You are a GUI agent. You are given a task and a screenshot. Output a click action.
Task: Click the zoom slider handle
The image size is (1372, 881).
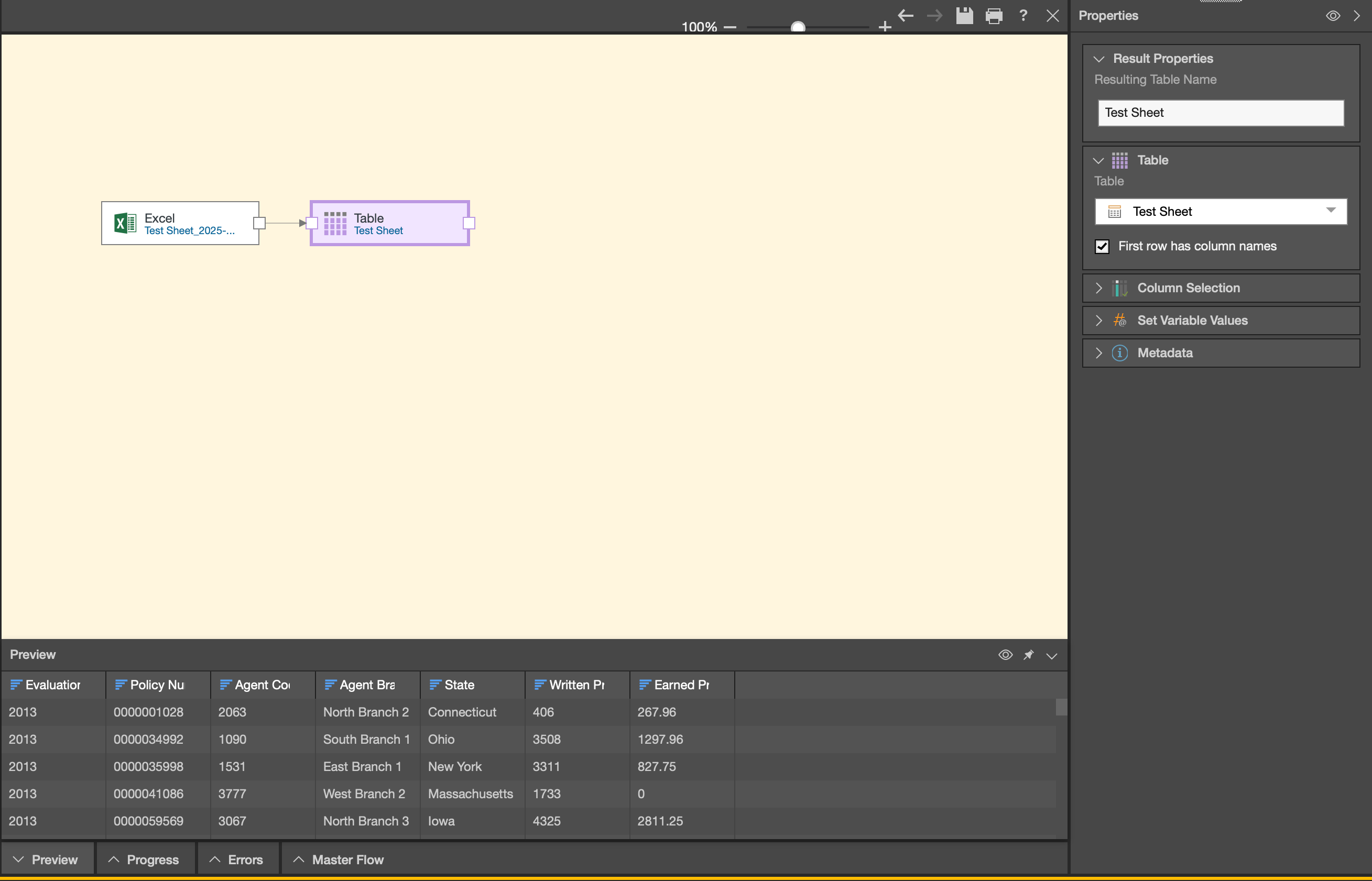coord(798,27)
